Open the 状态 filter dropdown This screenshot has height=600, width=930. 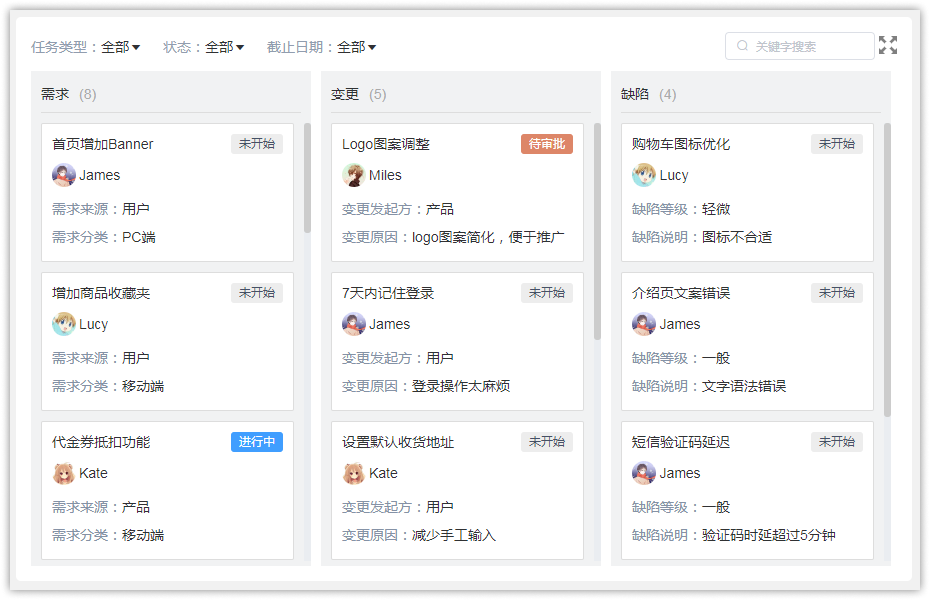pyautogui.click(x=224, y=47)
